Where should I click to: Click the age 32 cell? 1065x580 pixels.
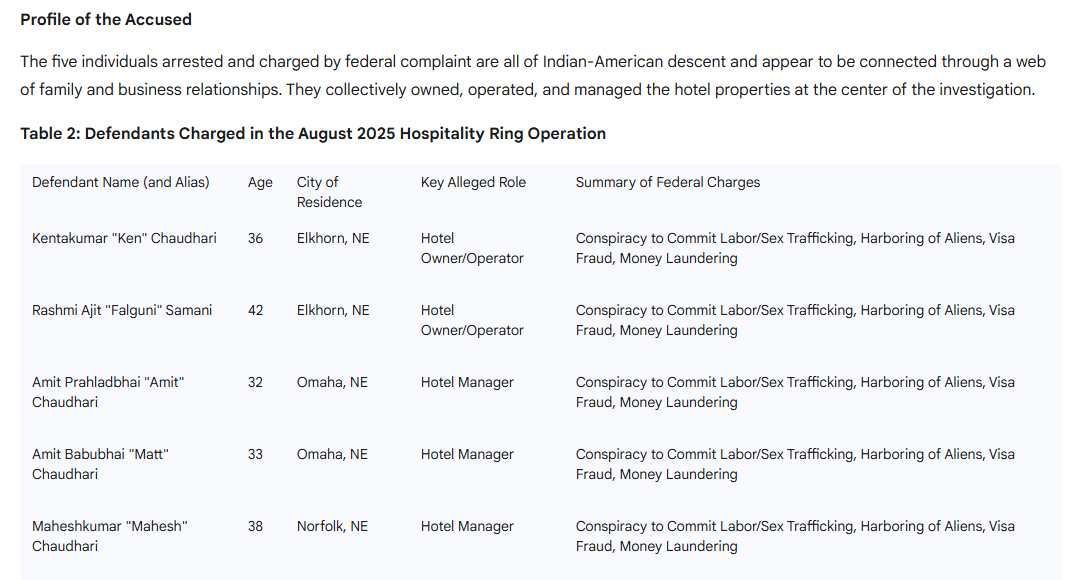(256, 382)
